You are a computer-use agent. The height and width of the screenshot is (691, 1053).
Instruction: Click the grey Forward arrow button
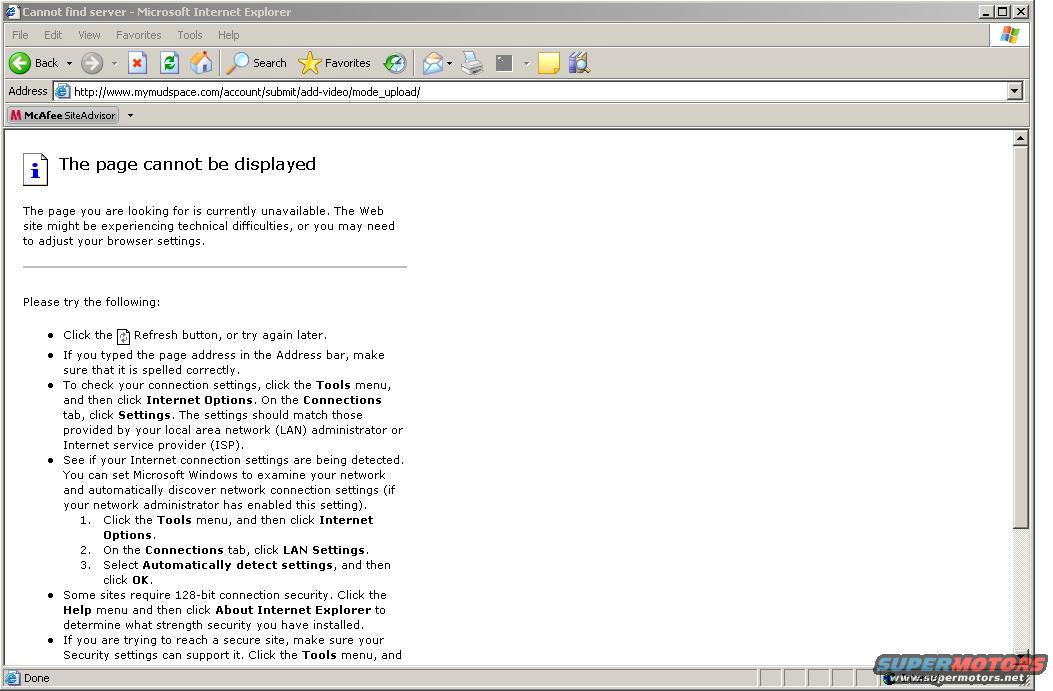(x=92, y=63)
